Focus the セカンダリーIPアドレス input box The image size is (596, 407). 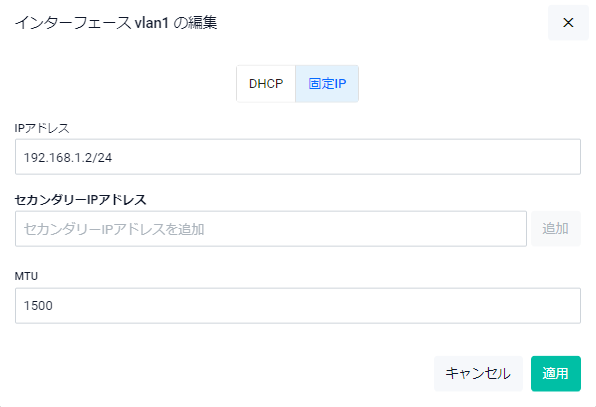(271, 229)
